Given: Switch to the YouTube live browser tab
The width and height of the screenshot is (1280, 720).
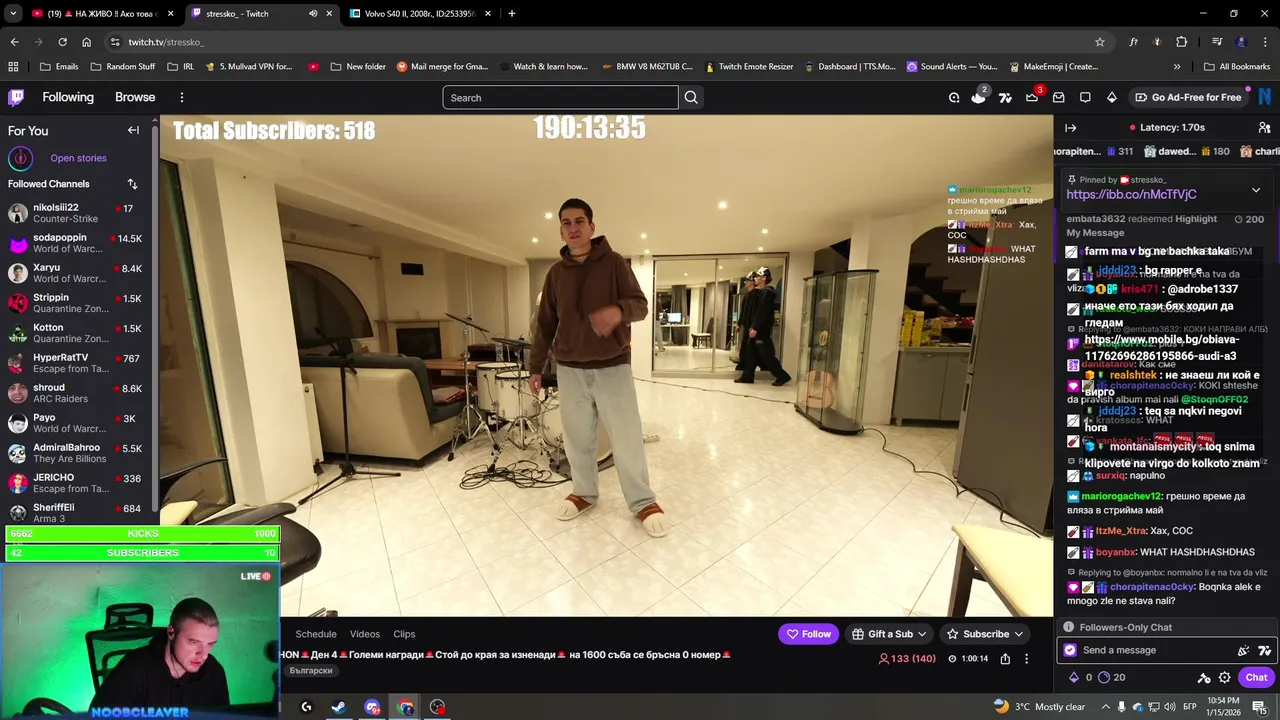Looking at the screenshot, I should click(x=103, y=14).
